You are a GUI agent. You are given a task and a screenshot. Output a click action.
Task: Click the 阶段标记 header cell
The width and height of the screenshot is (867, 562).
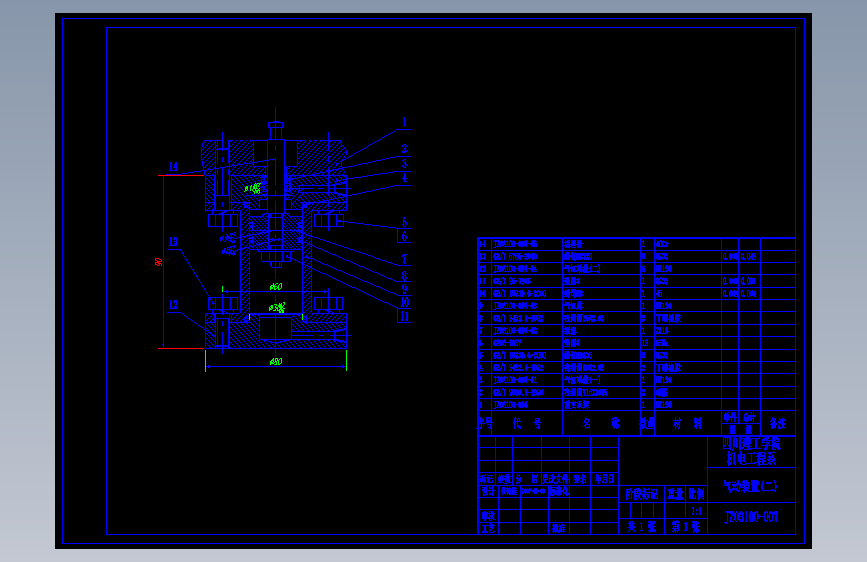pyautogui.click(x=641, y=494)
